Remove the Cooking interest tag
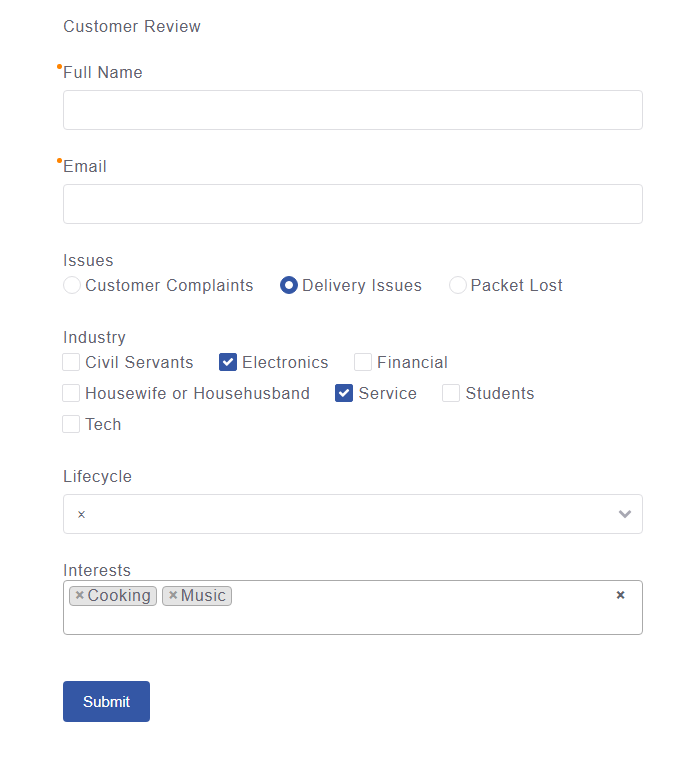 [79, 595]
